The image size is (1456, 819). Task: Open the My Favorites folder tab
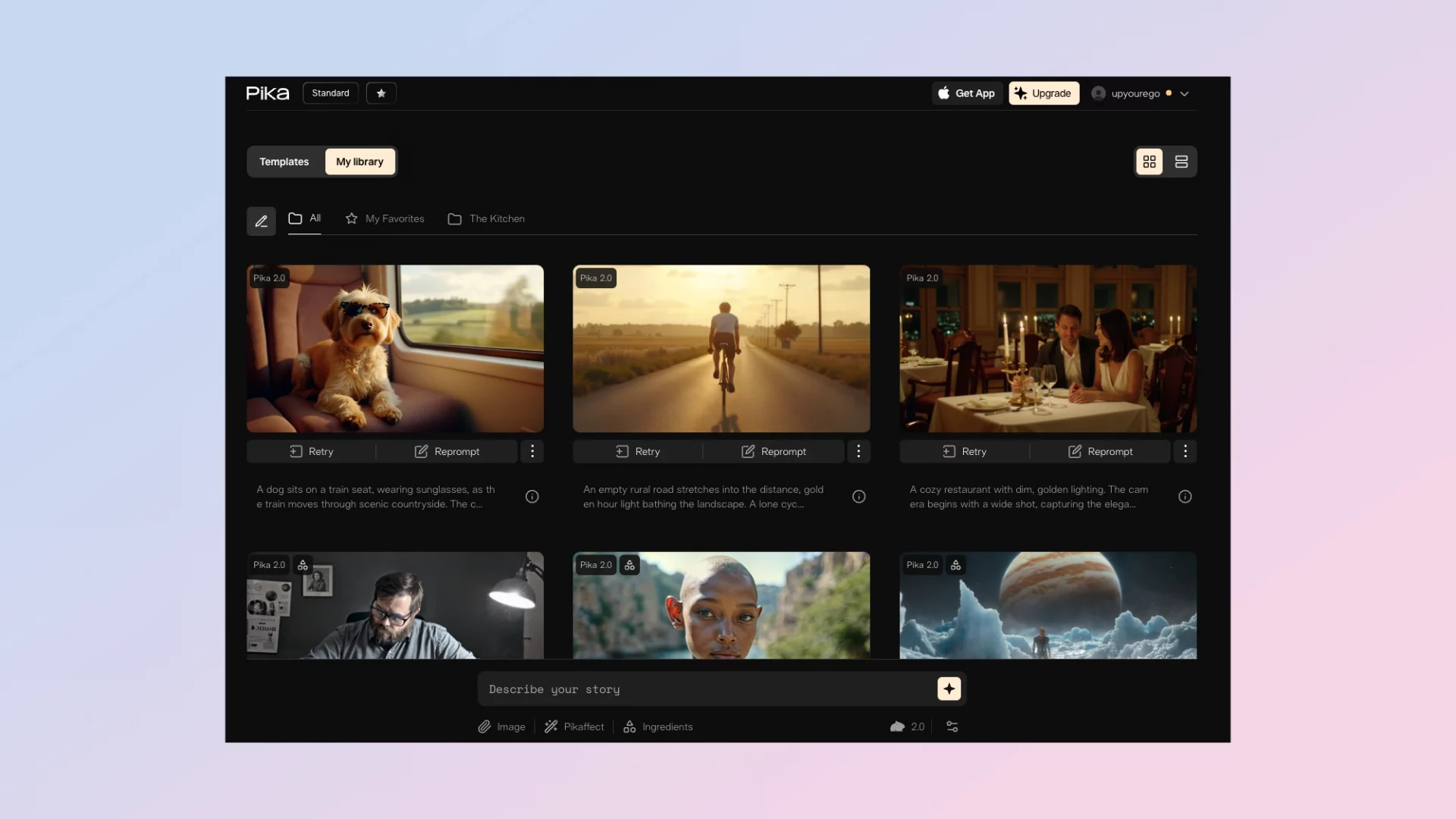click(x=384, y=218)
